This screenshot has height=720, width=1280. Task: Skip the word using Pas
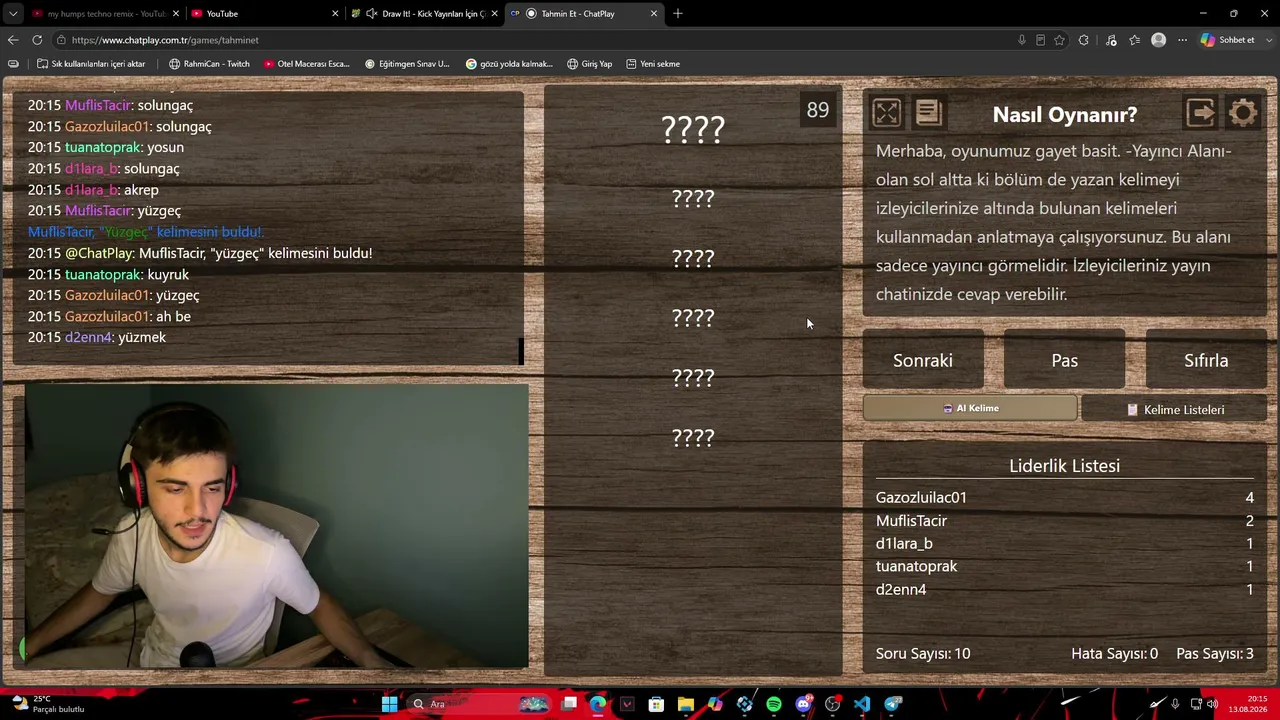tap(1064, 360)
